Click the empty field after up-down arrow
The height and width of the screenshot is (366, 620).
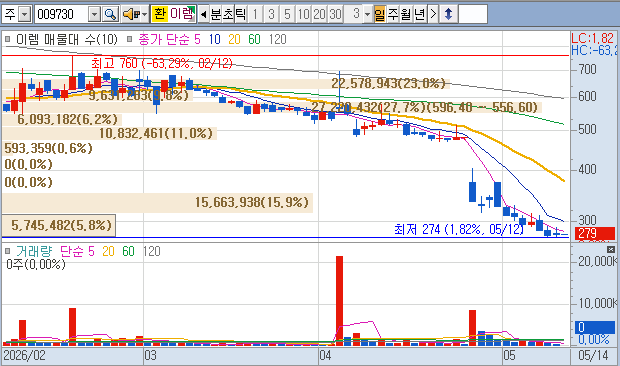point(473,15)
